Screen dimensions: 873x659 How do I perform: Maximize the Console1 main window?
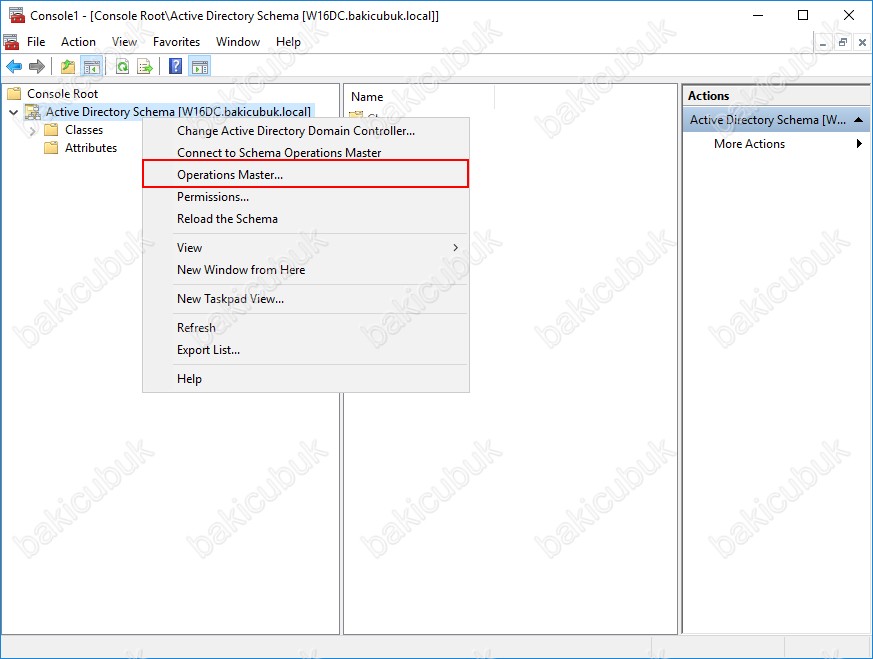pos(803,15)
